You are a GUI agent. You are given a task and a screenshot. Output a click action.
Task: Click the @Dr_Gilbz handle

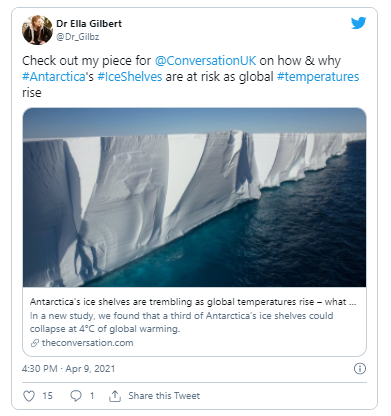[x=78, y=37]
